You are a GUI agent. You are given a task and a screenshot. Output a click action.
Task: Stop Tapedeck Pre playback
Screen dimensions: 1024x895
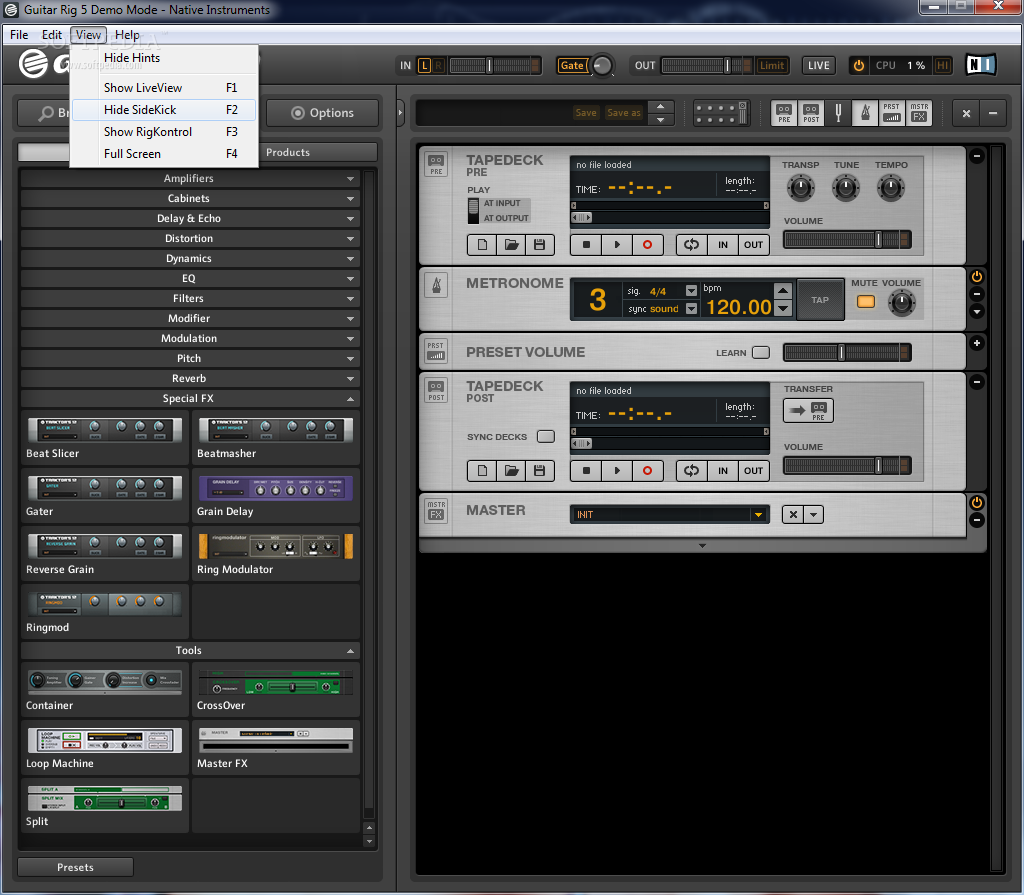point(586,245)
